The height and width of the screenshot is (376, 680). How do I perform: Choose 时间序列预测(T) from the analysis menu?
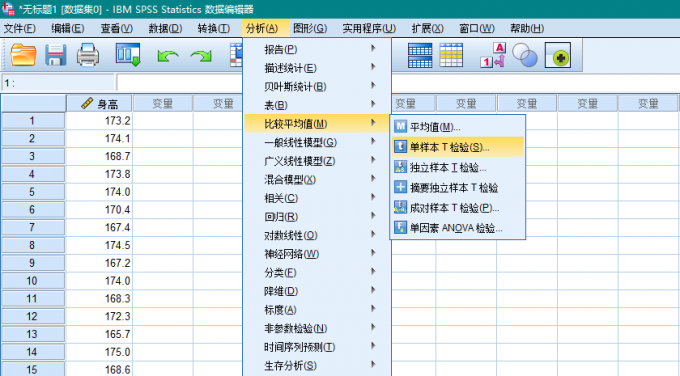[317, 347]
